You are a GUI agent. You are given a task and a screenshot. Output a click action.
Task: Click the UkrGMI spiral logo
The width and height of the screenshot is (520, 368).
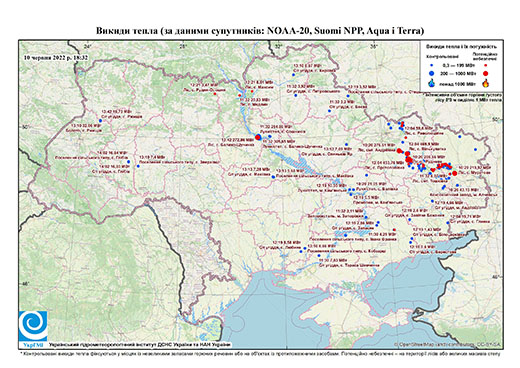coord(33,326)
